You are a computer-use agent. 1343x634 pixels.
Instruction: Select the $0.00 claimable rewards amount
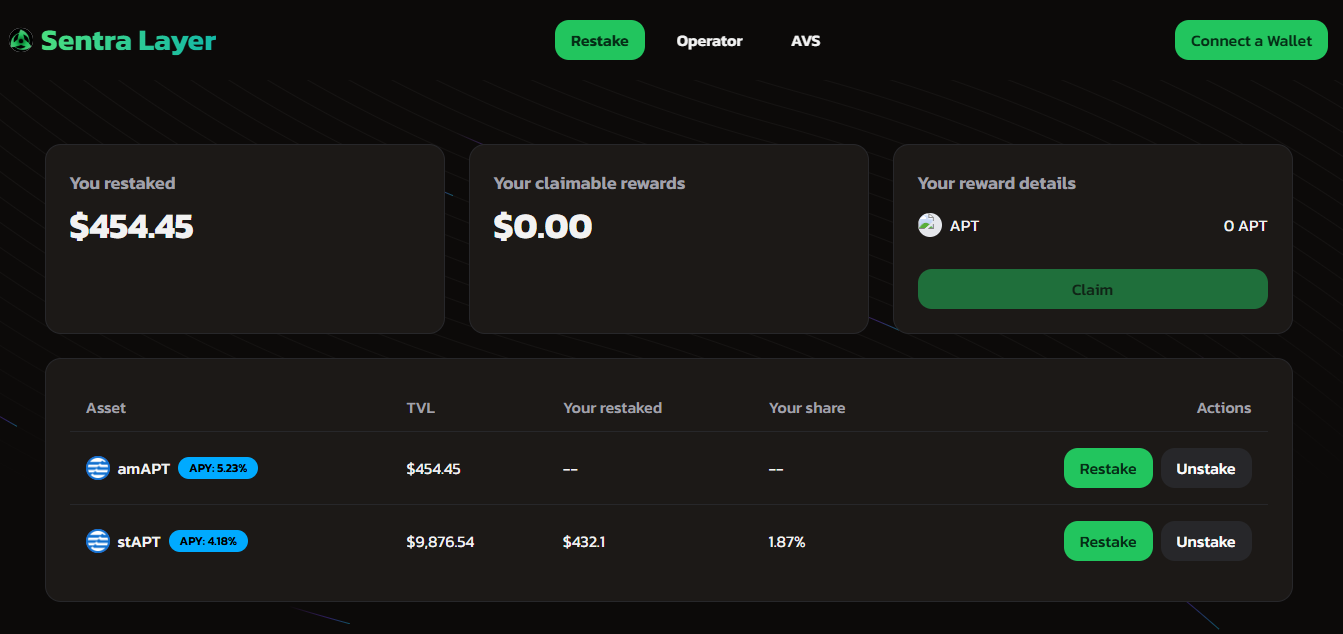542,227
